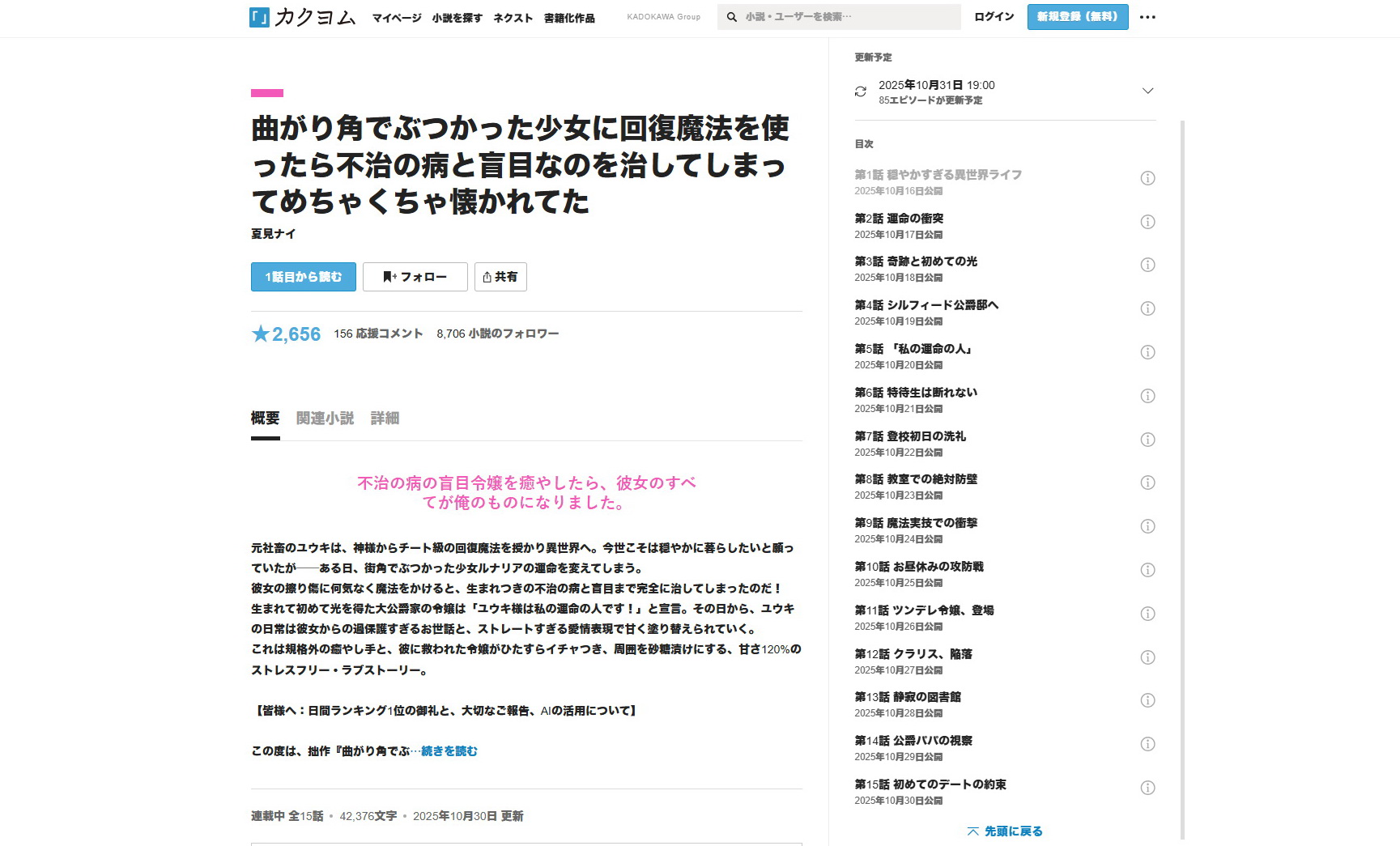Open the info icon beside 第9話 魔法実技での衝撃
The height and width of the screenshot is (846, 1400).
tap(1147, 526)
